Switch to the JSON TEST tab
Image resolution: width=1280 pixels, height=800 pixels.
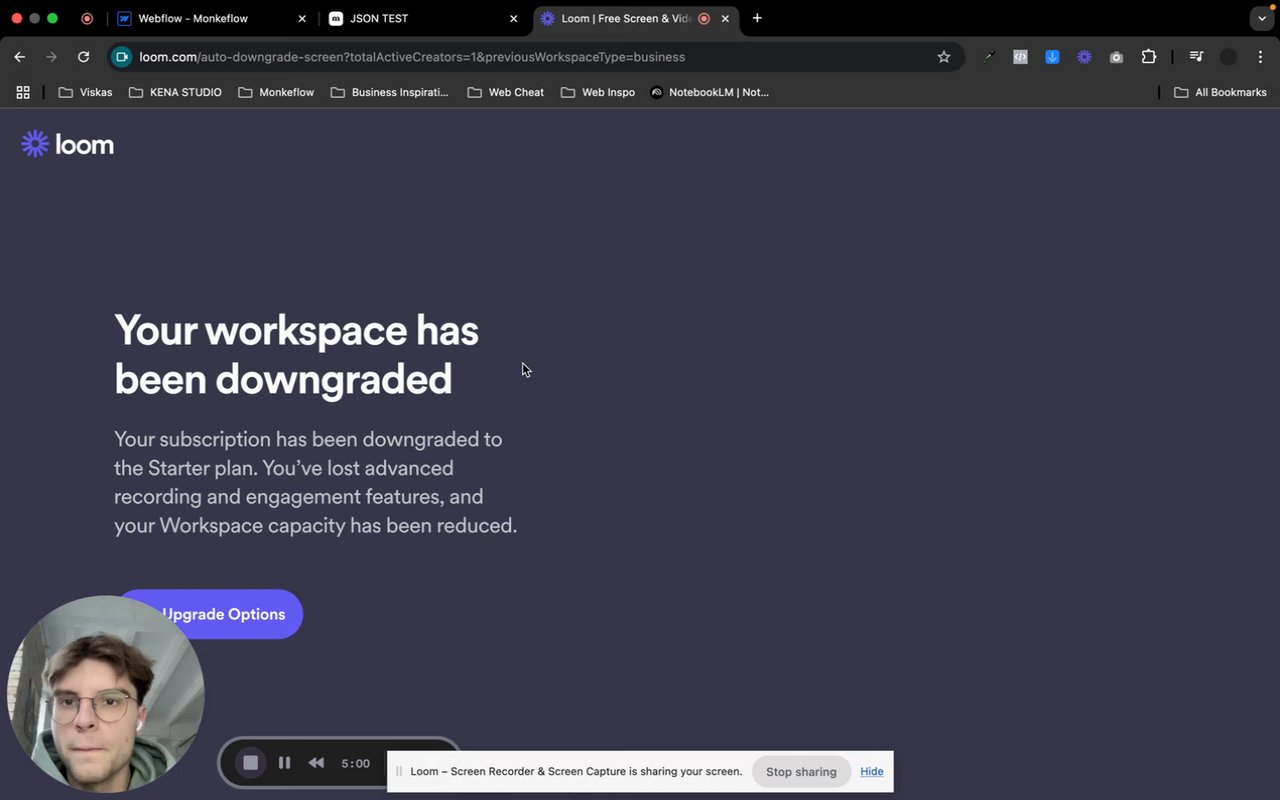point(422,18)
